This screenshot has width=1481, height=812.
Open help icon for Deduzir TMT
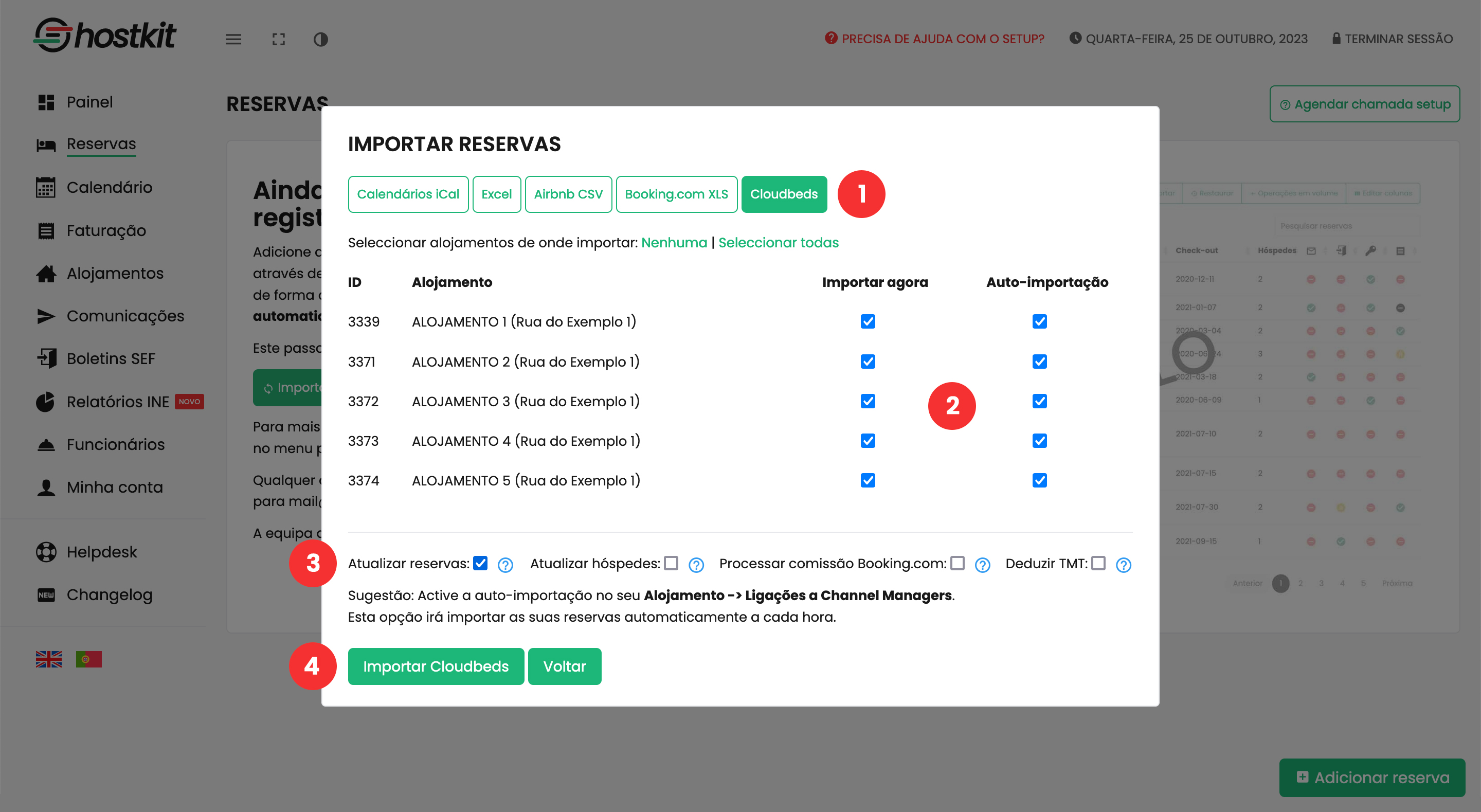pyautogui.click(x=1124, y=565)
